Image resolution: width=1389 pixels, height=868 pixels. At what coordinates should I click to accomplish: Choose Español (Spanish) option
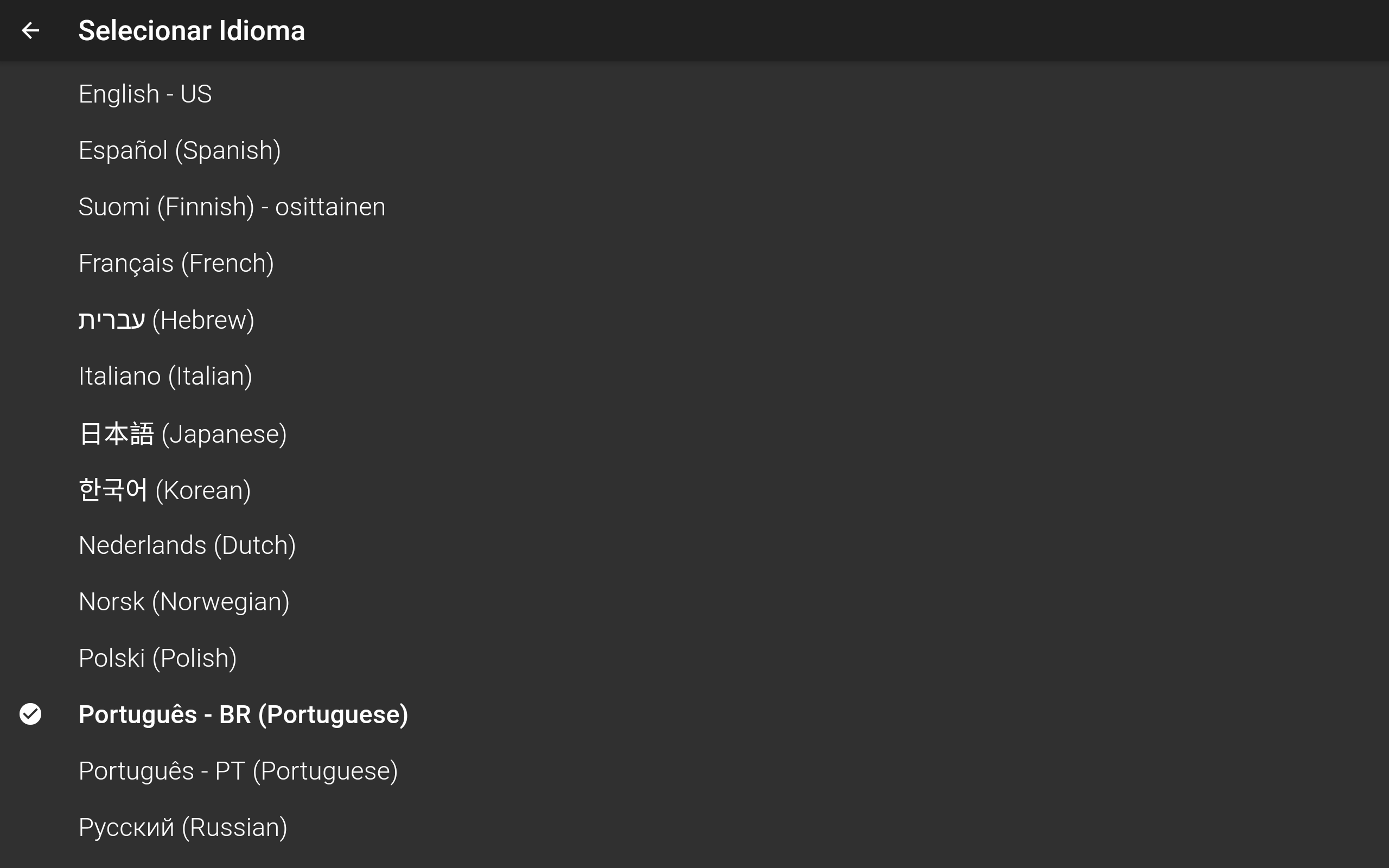(x=694, y=150)
